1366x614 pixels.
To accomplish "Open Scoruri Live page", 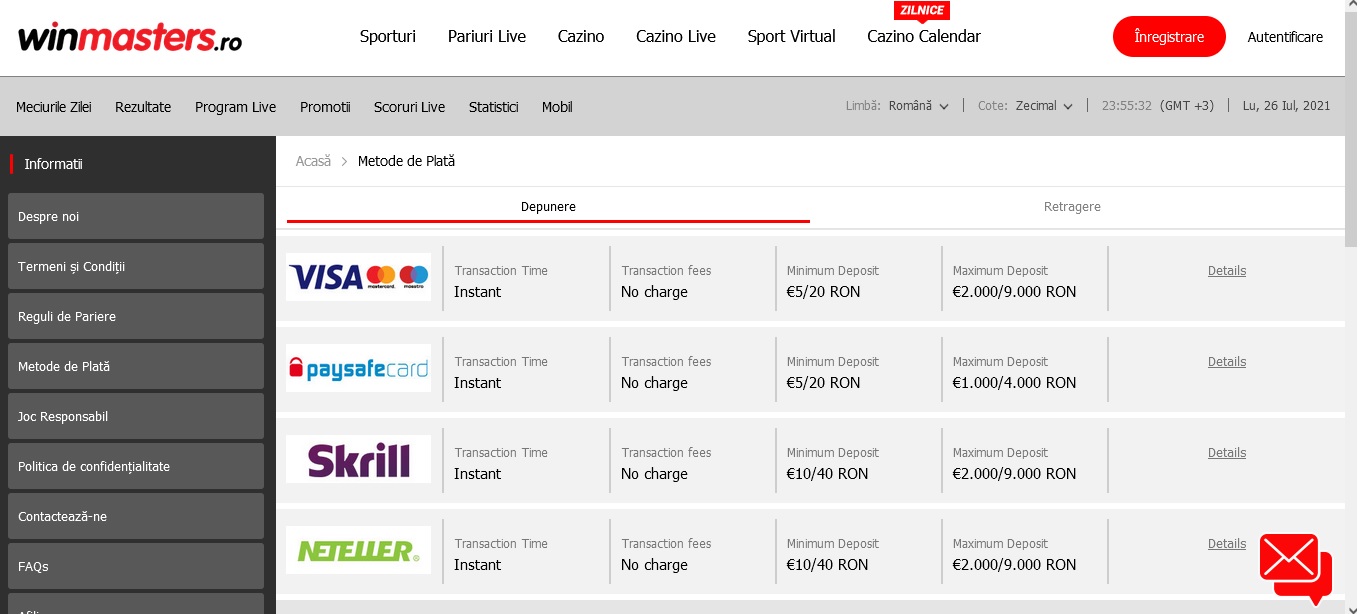I will (x=409, y=107).
